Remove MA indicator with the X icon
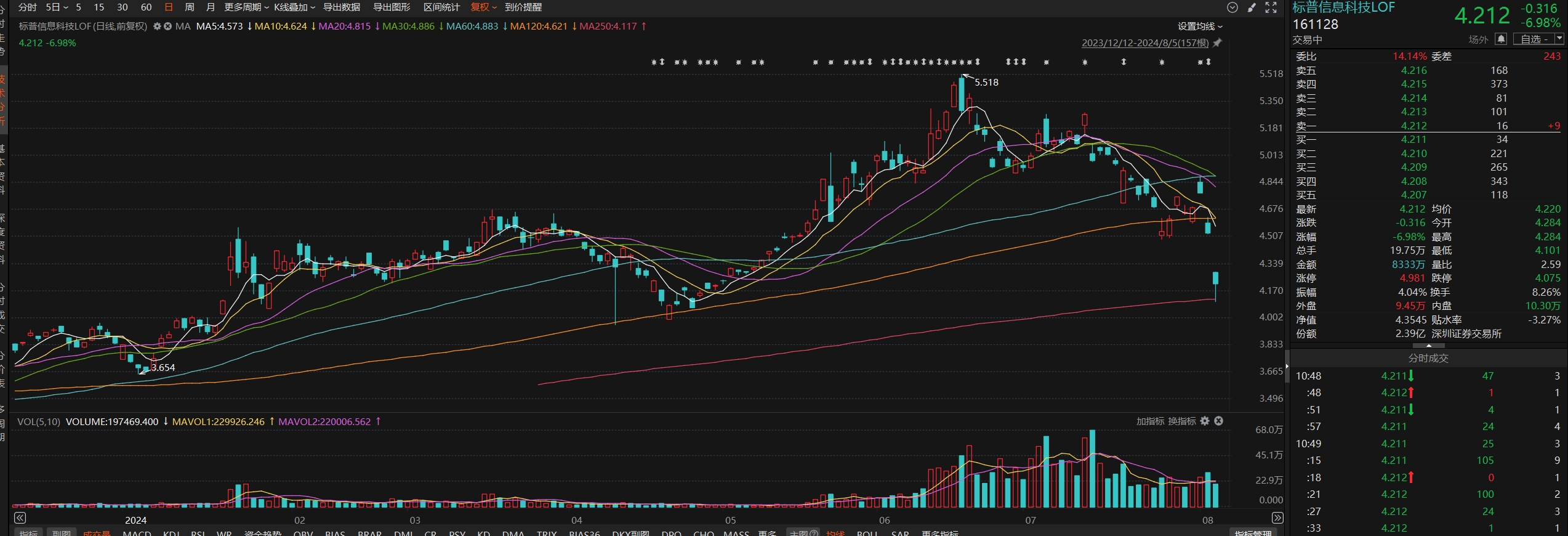Image resolution: width=1568 pixels, height=536 pixels. tap(167, 26)
